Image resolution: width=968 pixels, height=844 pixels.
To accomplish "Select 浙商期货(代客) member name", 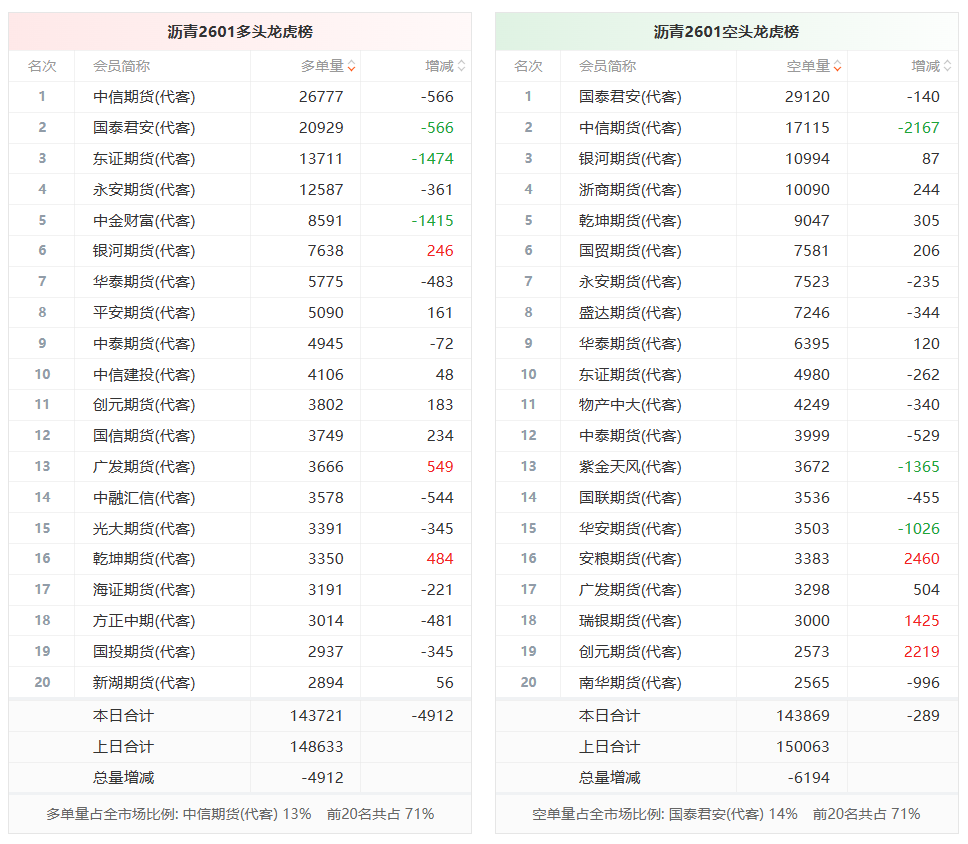I will click(630, 190).
